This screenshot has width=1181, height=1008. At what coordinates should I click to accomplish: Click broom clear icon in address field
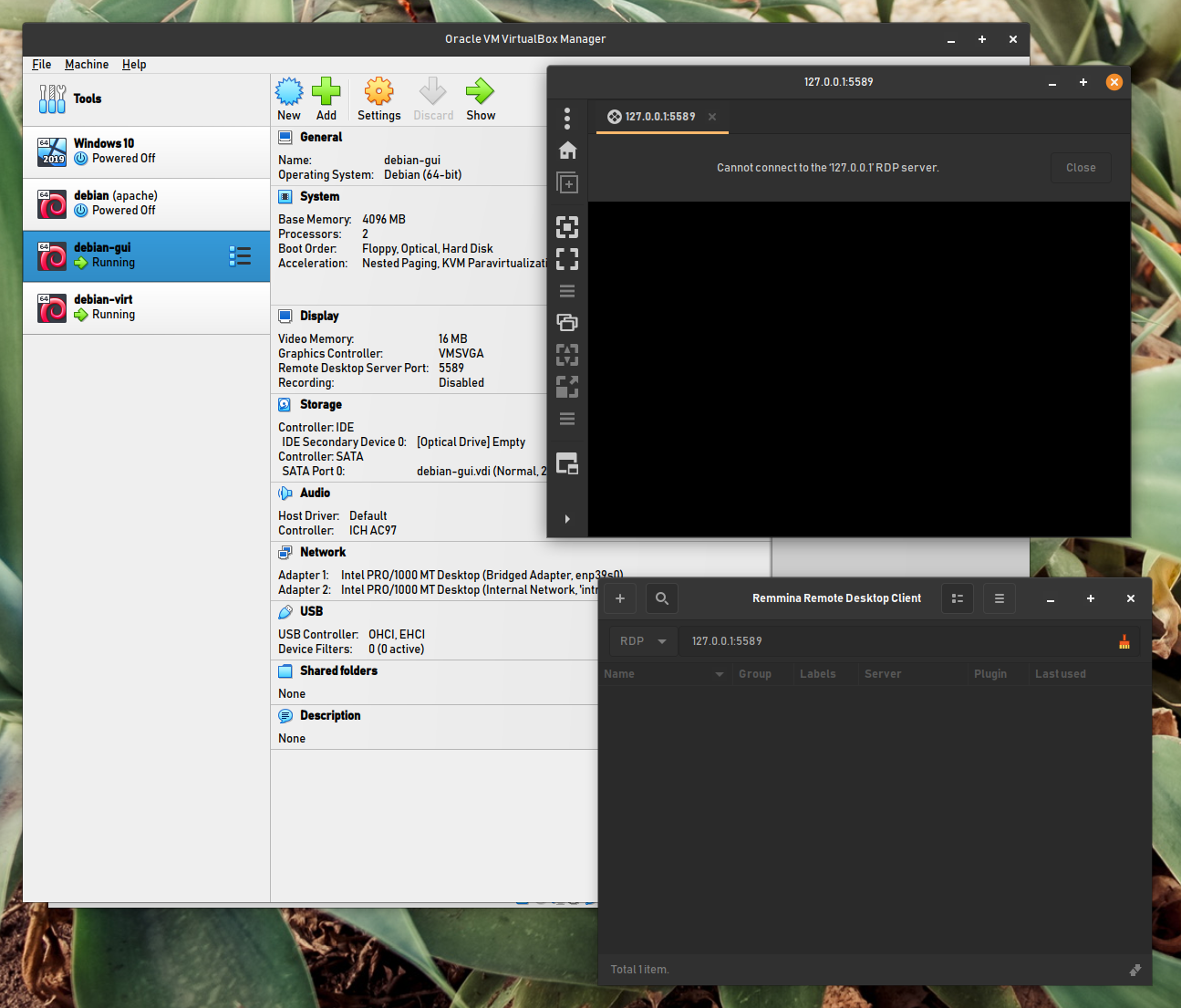tap(1124, 642)
